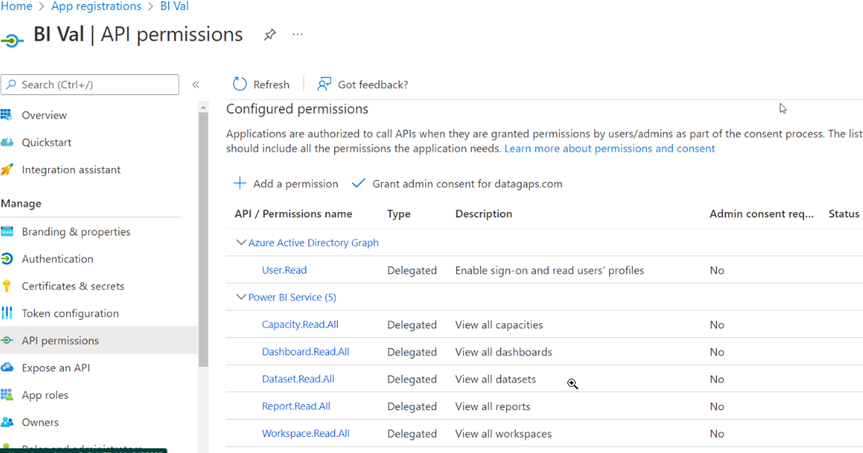Click the plus icon for Add a permission
863x453 pixels.
(240, 184)
